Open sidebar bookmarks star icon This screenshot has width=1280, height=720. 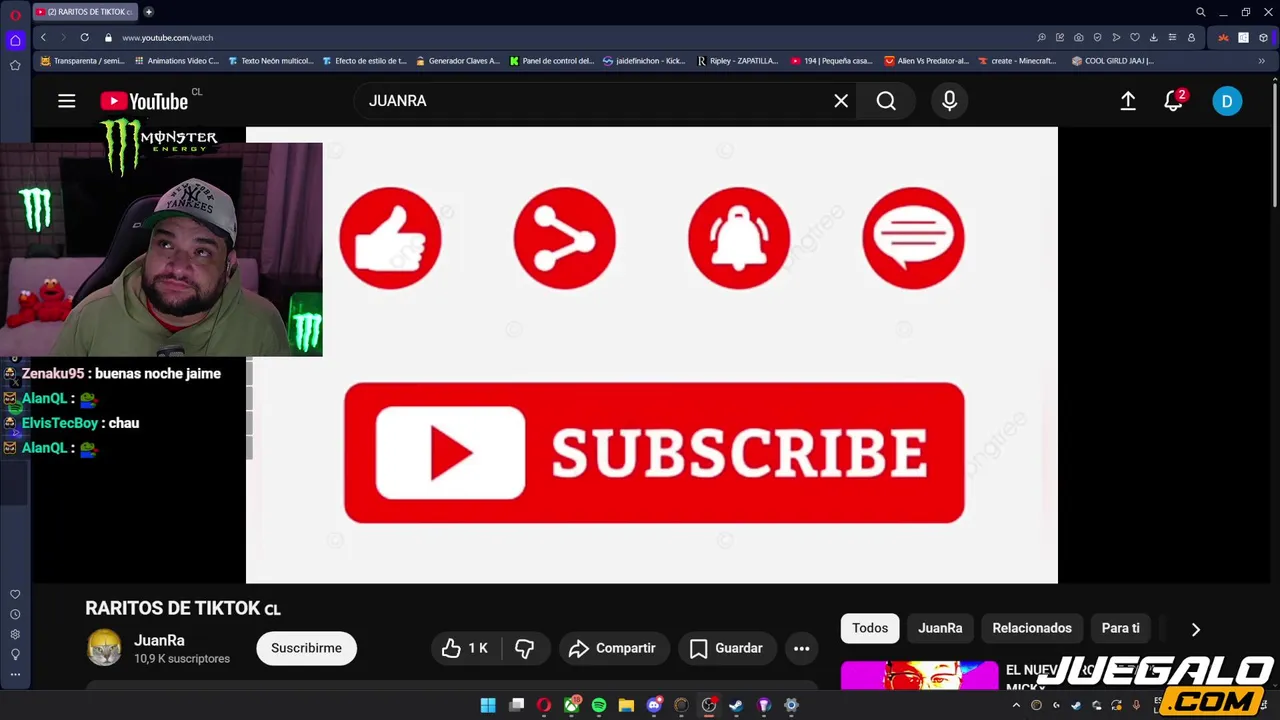tap(15, 65)
